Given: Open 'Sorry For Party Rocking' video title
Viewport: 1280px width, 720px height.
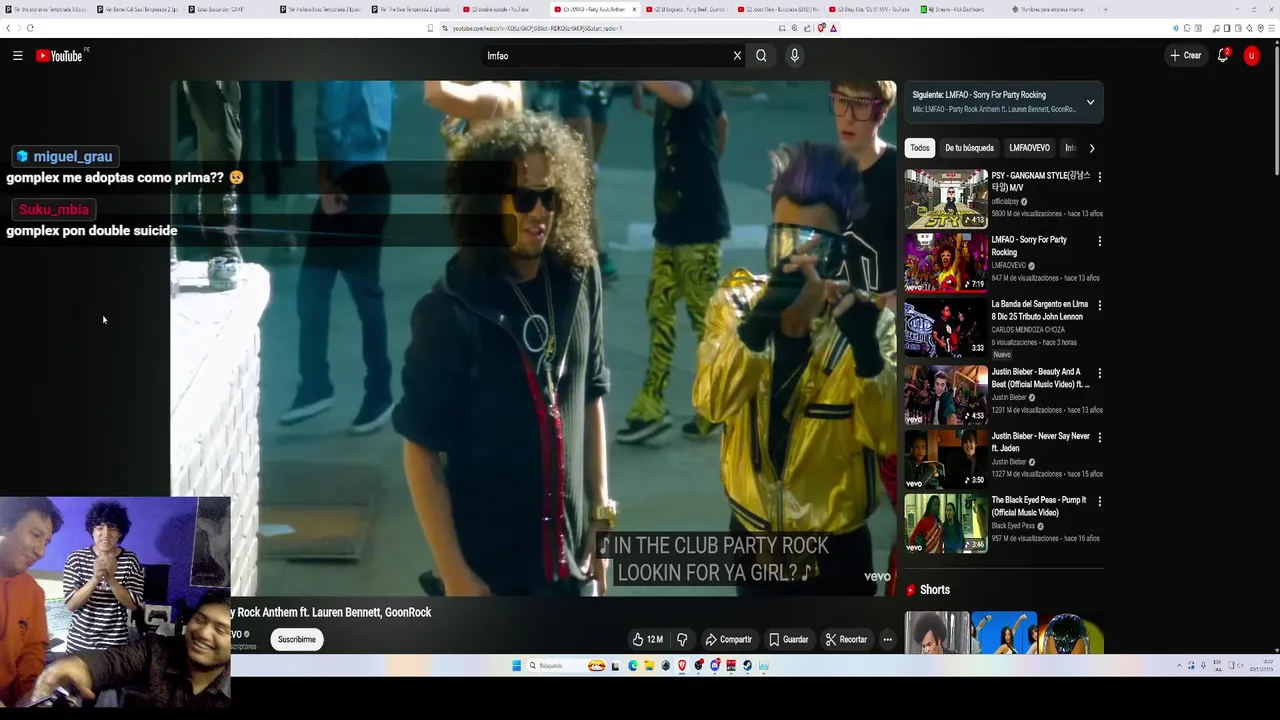Looking at the screenshot, I should [1029, 246].
